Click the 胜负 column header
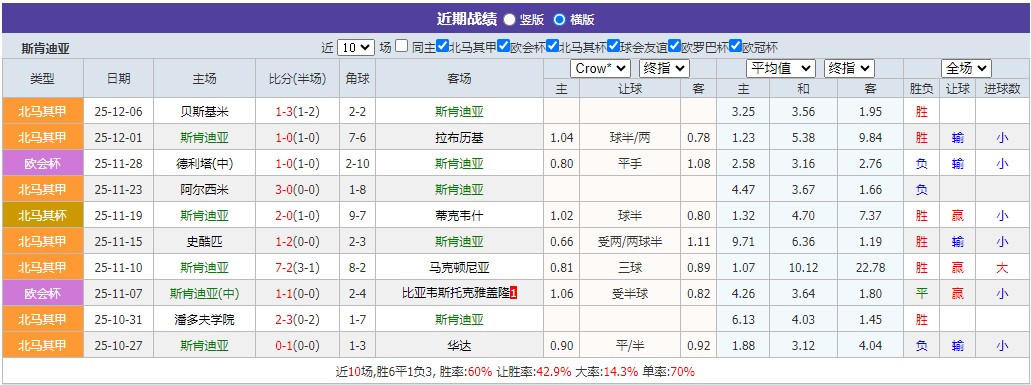The width and height of the screenshot is (1031, 385). [x=921, y=89]
